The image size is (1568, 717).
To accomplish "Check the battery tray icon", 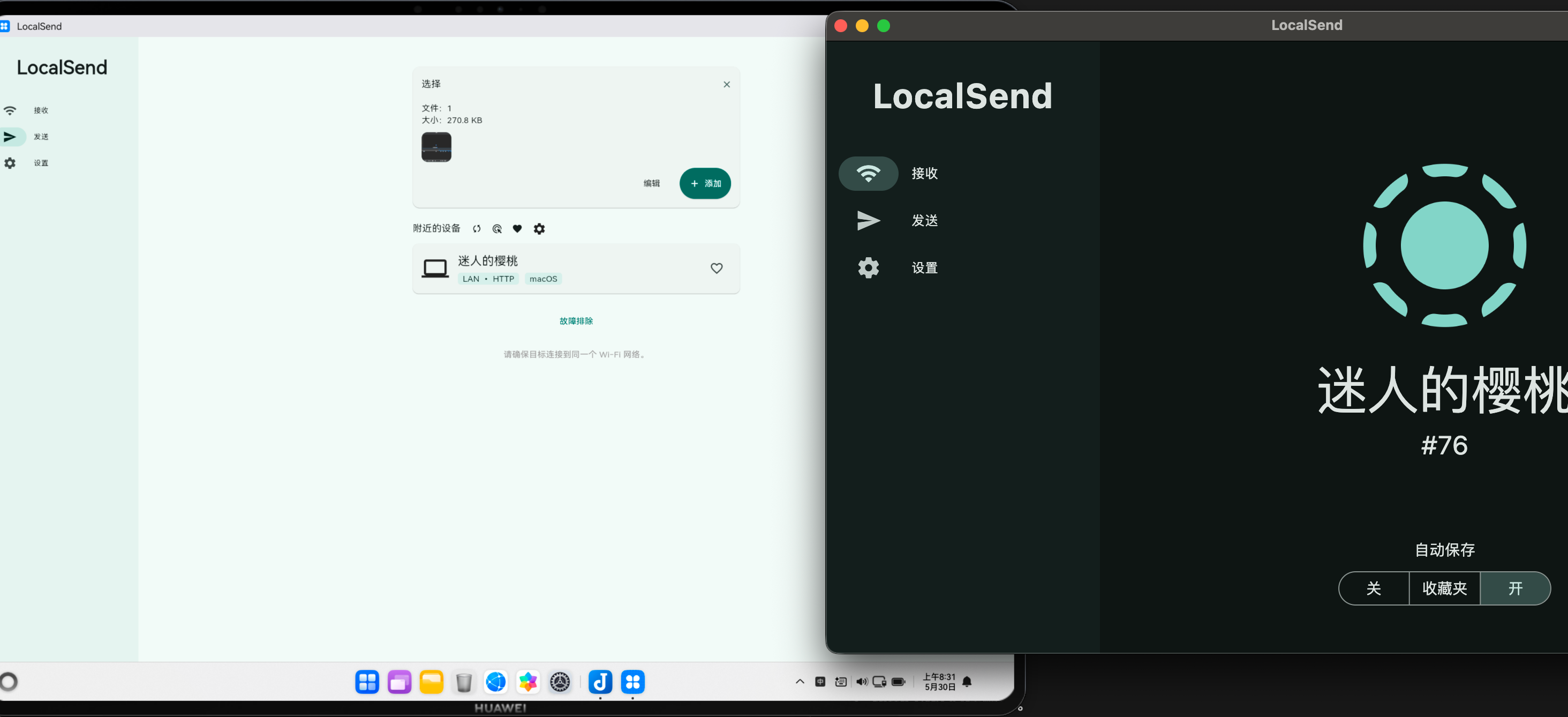I will [899, 682].
